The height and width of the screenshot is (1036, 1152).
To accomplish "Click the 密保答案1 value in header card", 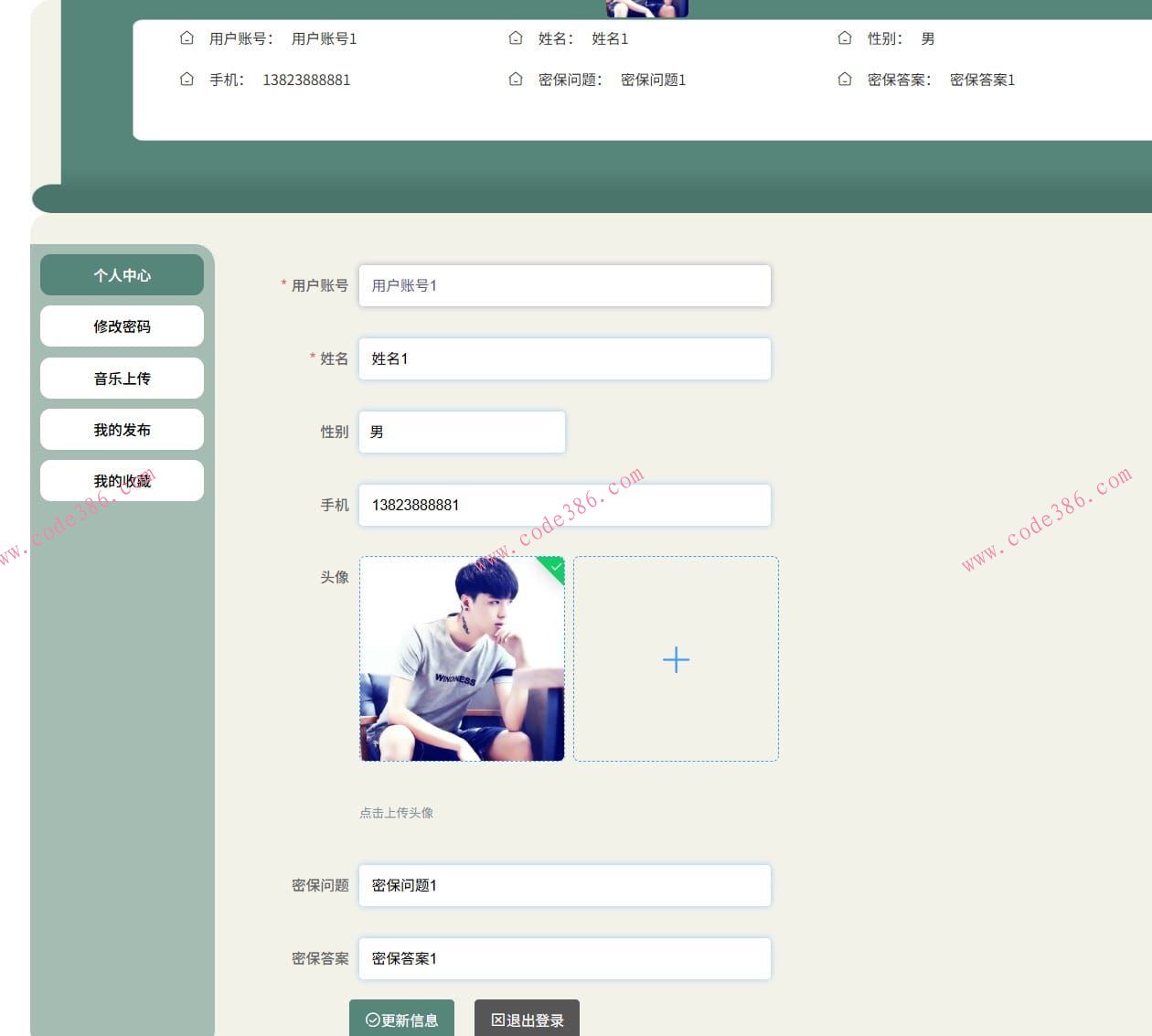I will pos(982,80).
